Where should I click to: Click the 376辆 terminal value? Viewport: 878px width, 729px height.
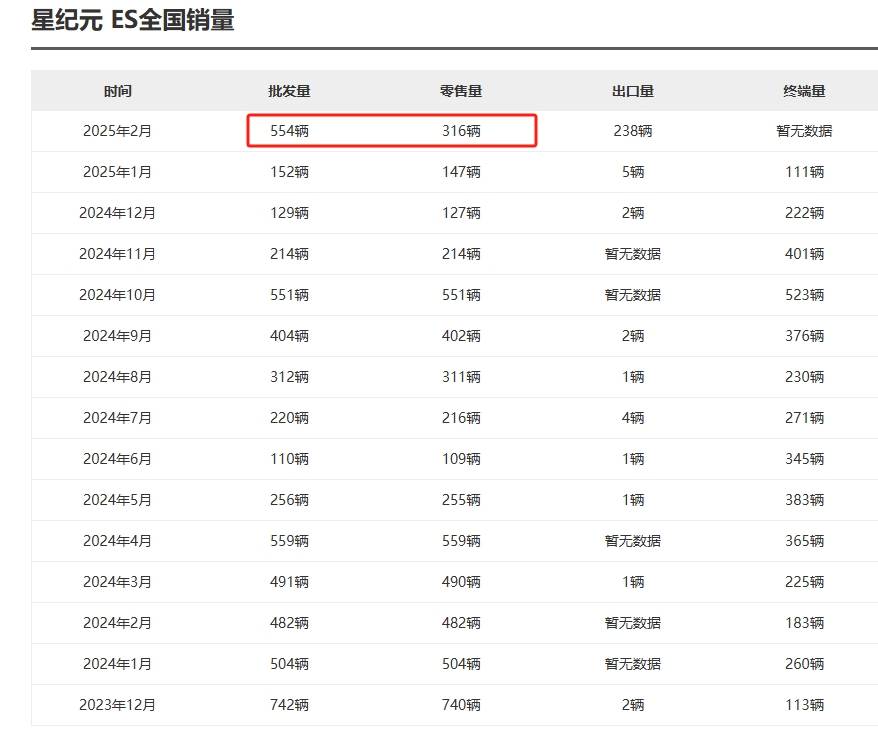[x=804, y=336]
